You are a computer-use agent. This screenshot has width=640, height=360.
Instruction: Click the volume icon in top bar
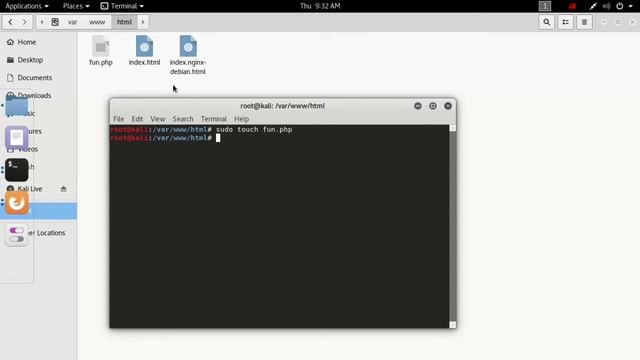pyautogui.click(x=607, y=6)
